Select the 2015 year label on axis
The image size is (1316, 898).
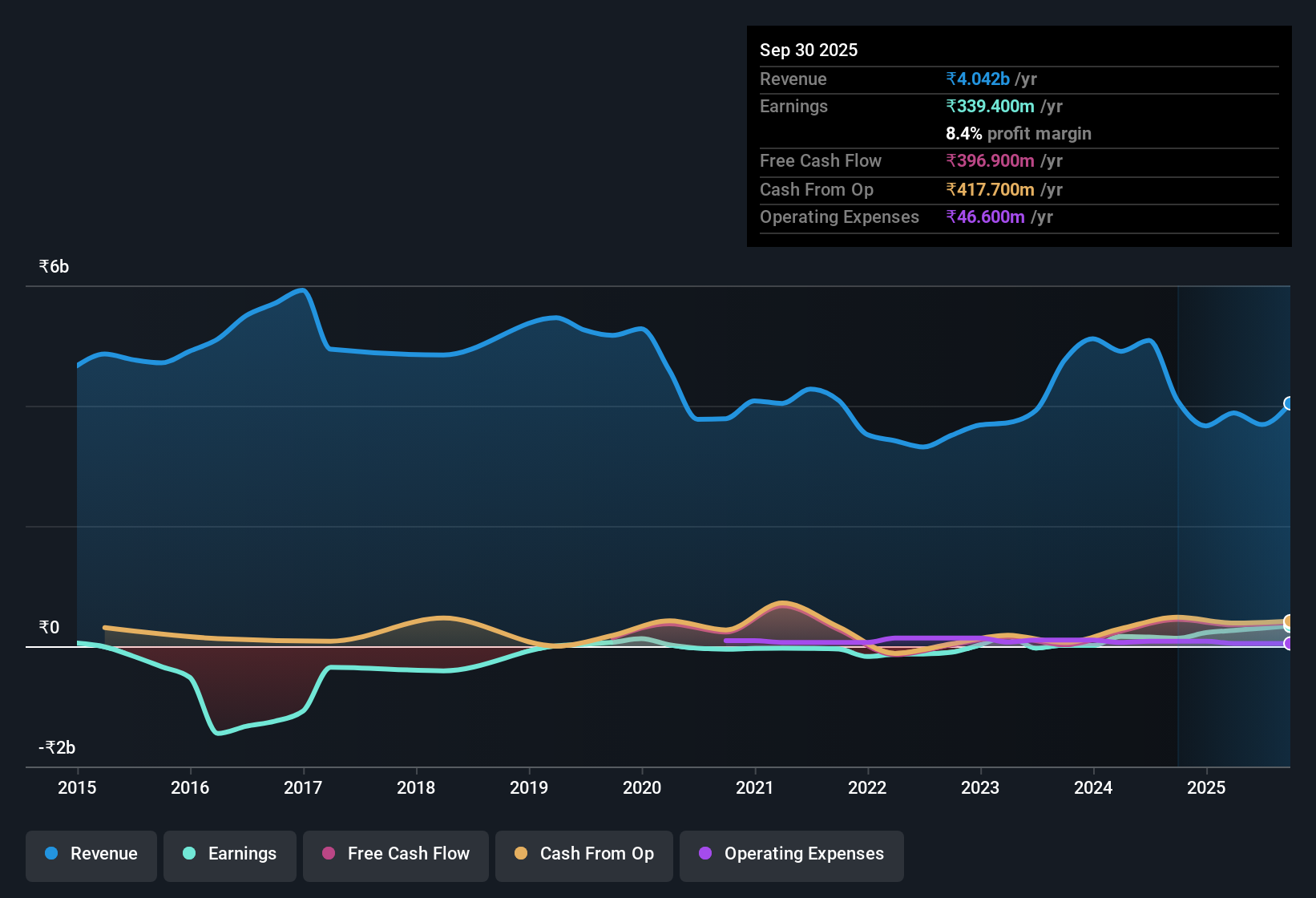tap(76, 788)
